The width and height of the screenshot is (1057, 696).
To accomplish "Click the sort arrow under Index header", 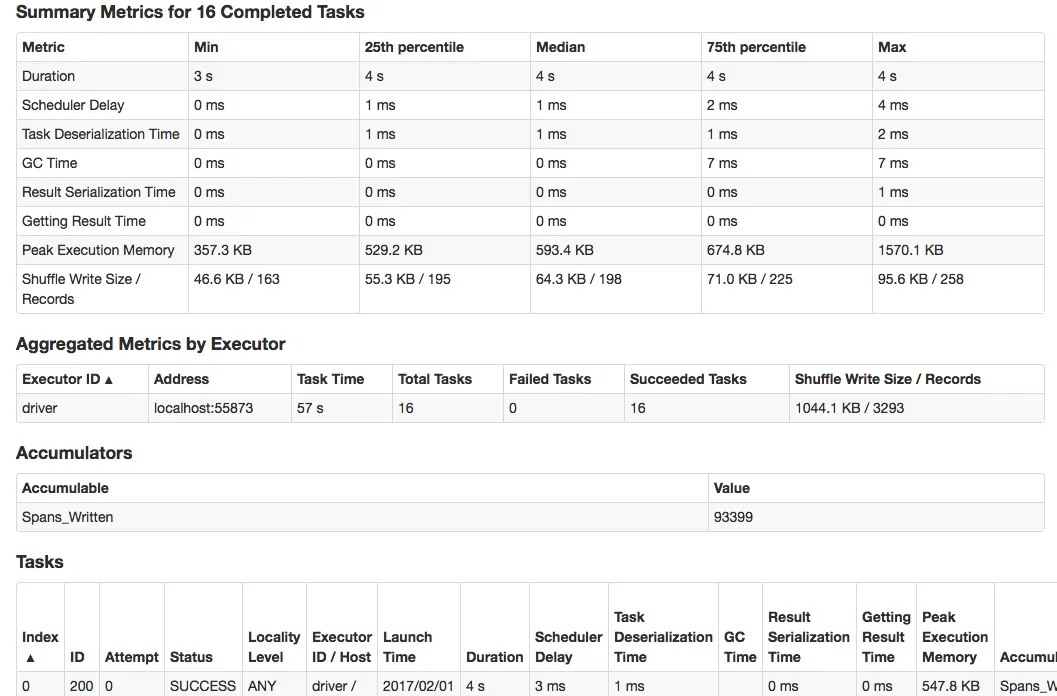I will pos(30,658).
